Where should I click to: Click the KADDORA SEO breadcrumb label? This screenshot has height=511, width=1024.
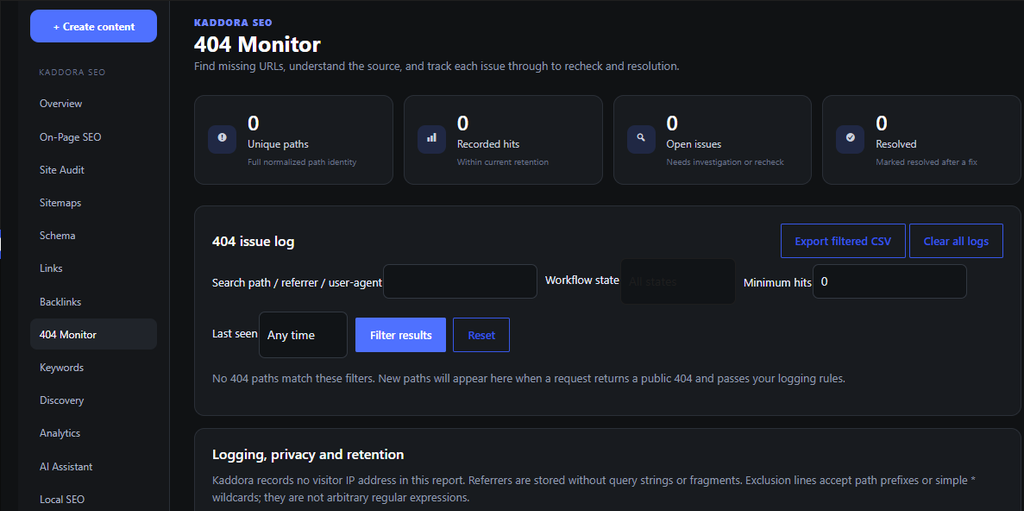click(x=233, y=23)
